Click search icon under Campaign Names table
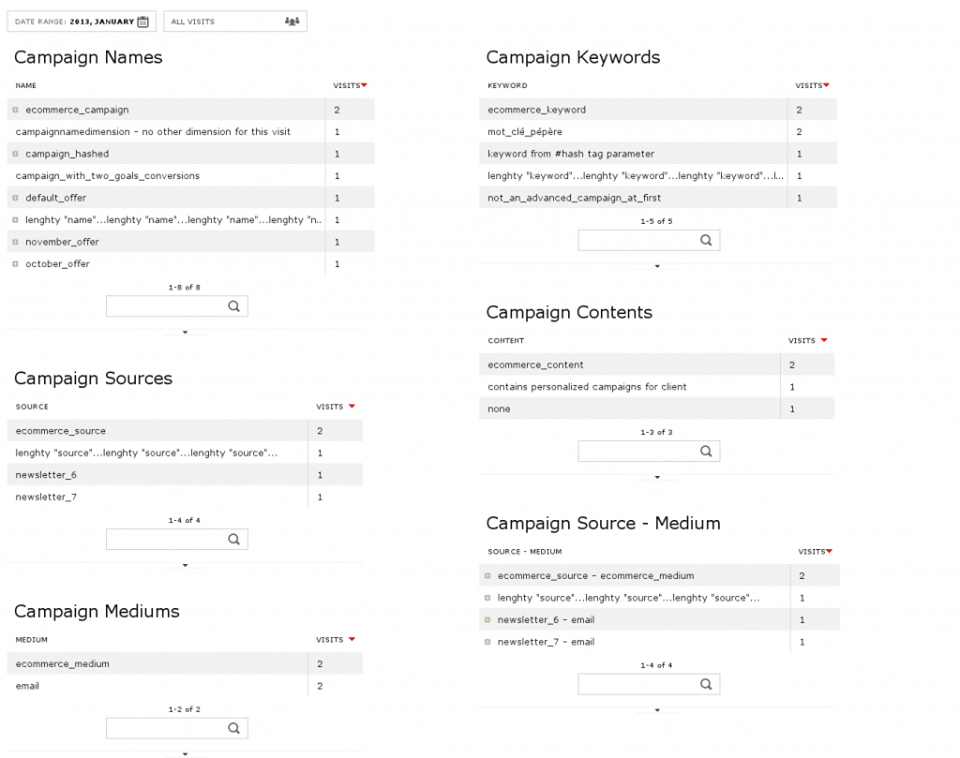This screenshot has width=960, height=758. [234, 307]
